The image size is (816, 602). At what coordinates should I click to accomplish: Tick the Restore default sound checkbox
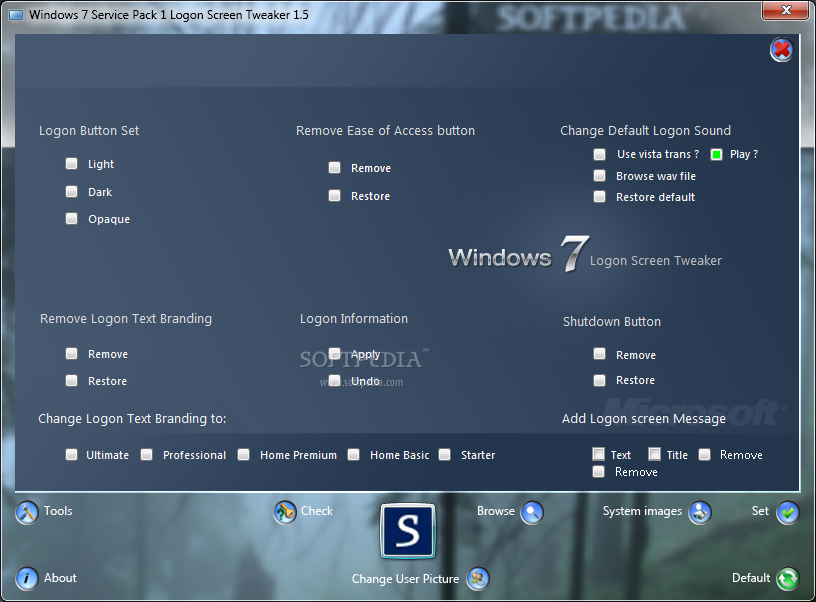point(600,197)
